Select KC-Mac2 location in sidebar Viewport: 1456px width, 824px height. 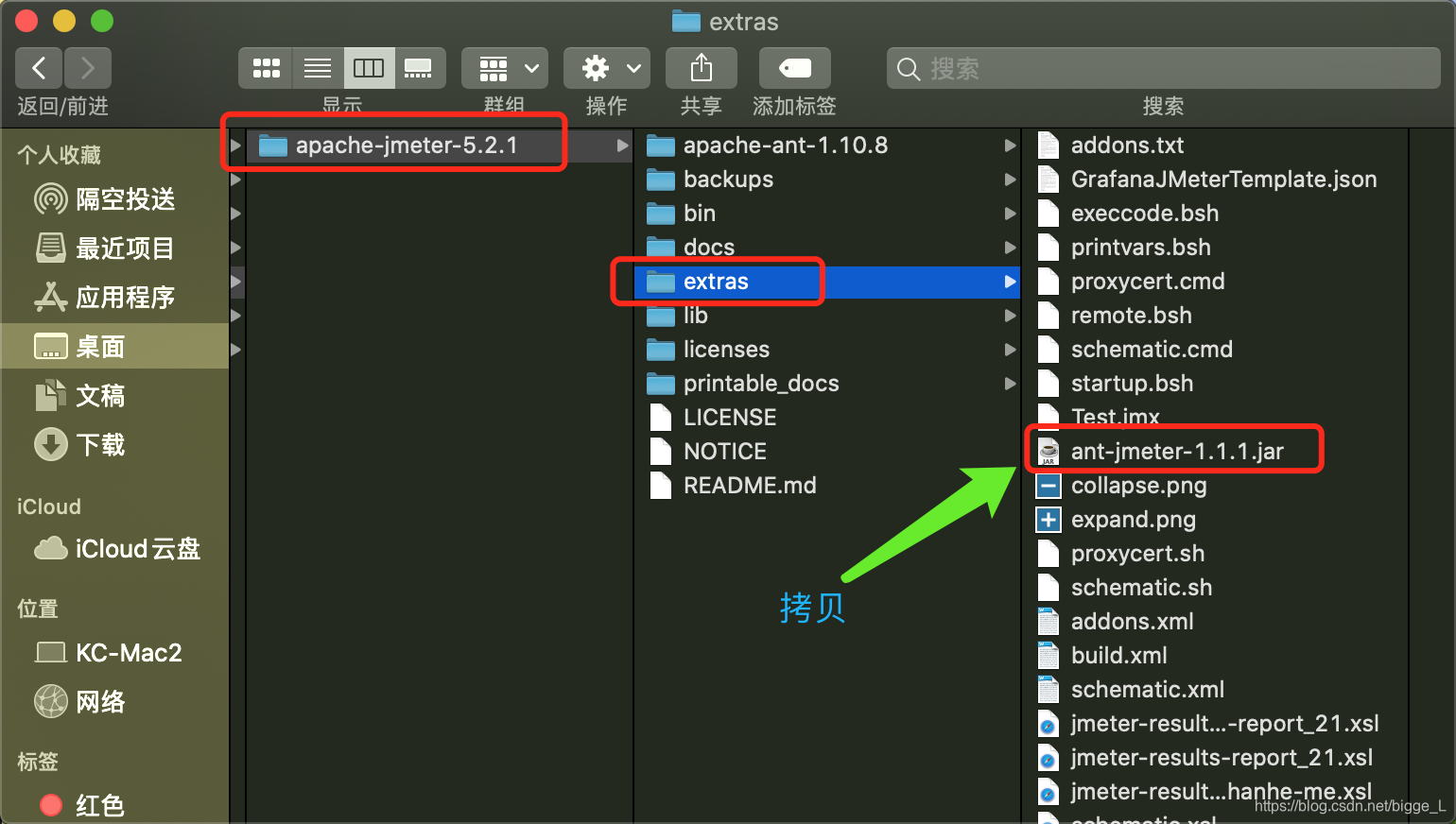(x=114, y=653)
